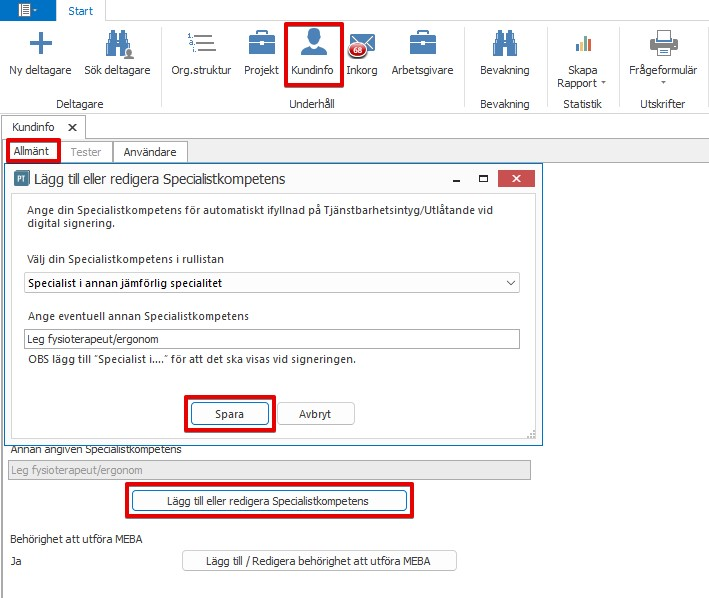Select the Start ribbon tab

pyautogui.click(x=80, y=11)
